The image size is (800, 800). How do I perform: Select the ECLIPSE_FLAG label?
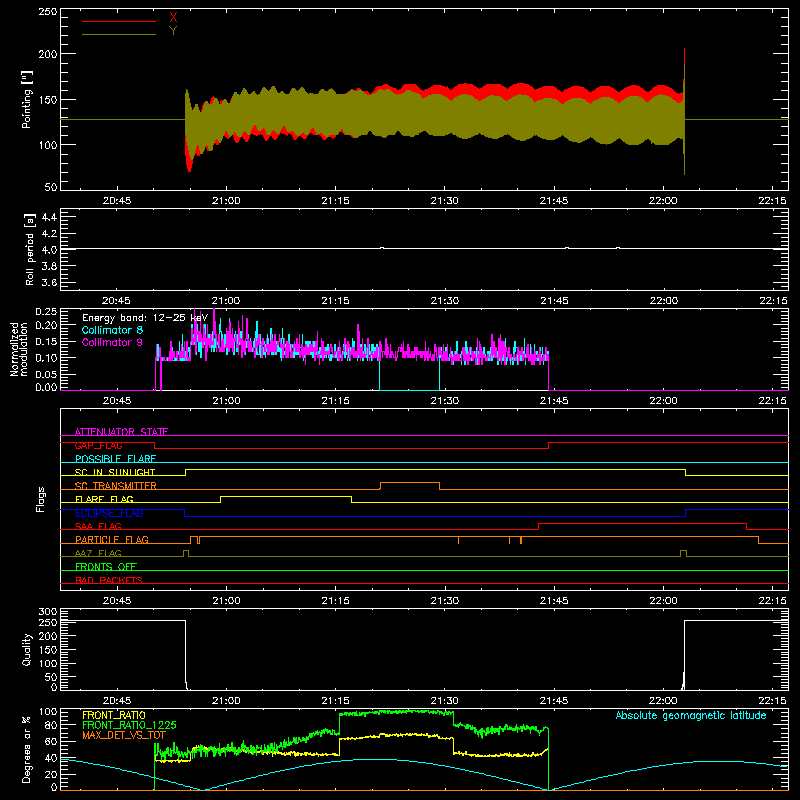[109, 513]
